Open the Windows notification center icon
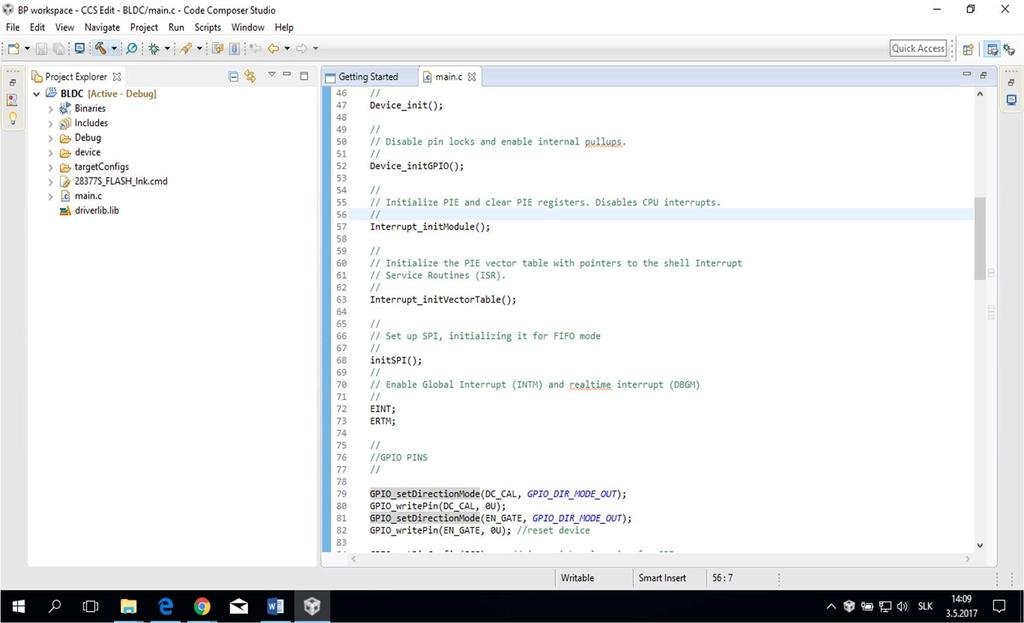1024x623 pixels. pyautogui.click(x=999, y=607)
